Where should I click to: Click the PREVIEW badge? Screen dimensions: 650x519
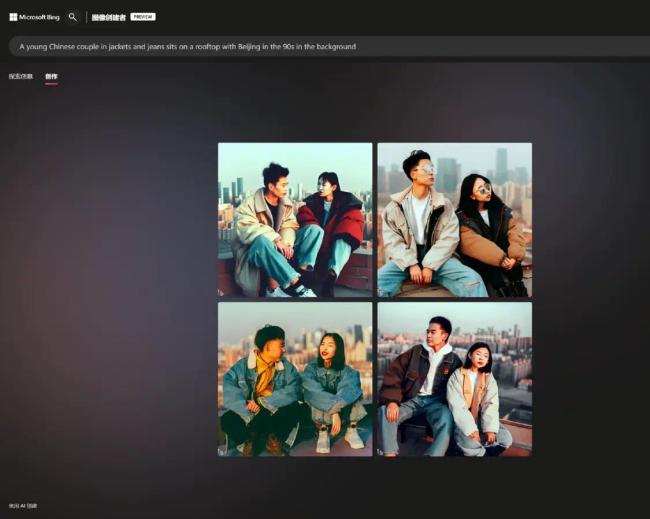[x=143, y=17]
